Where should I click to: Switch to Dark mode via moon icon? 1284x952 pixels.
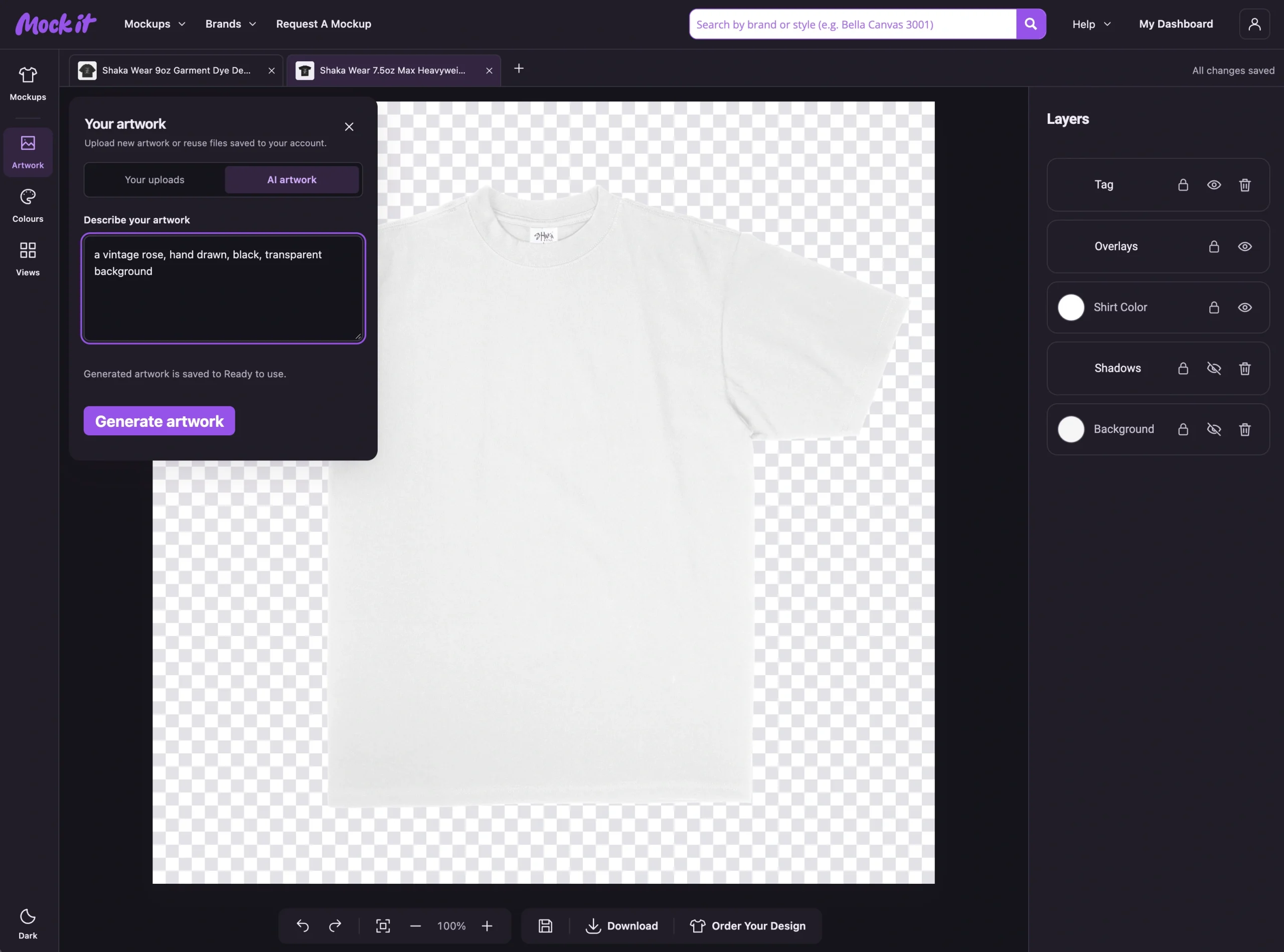pos(28,923)
